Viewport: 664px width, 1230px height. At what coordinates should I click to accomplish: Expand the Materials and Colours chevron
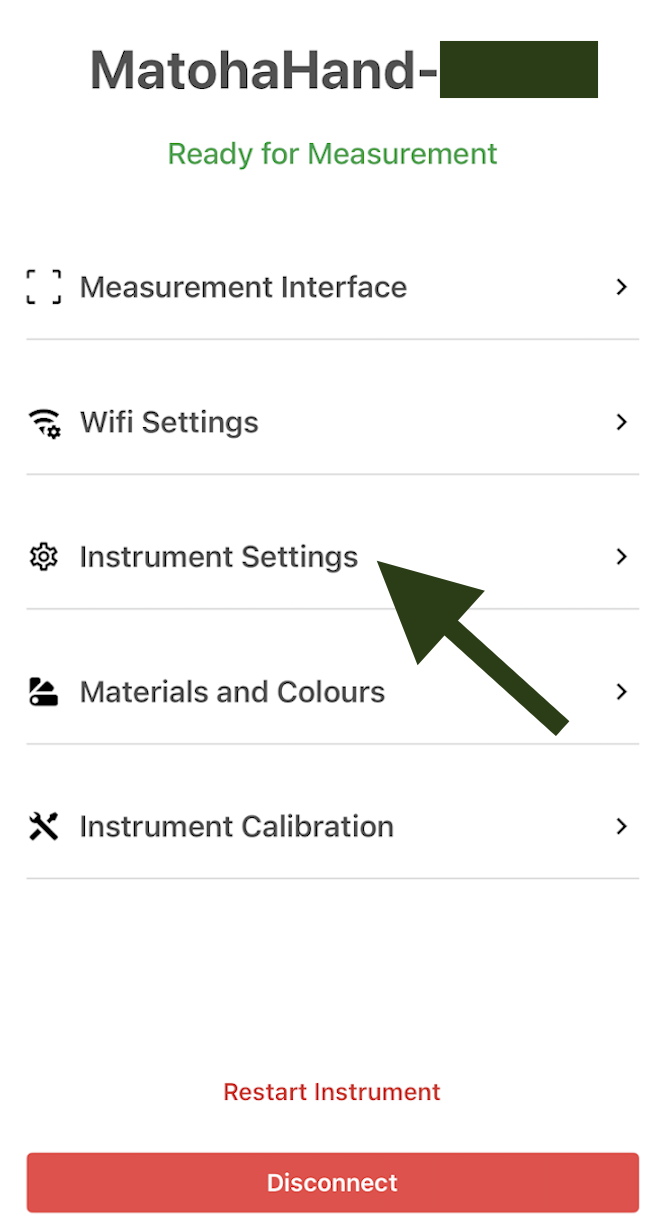click(621, 692)
